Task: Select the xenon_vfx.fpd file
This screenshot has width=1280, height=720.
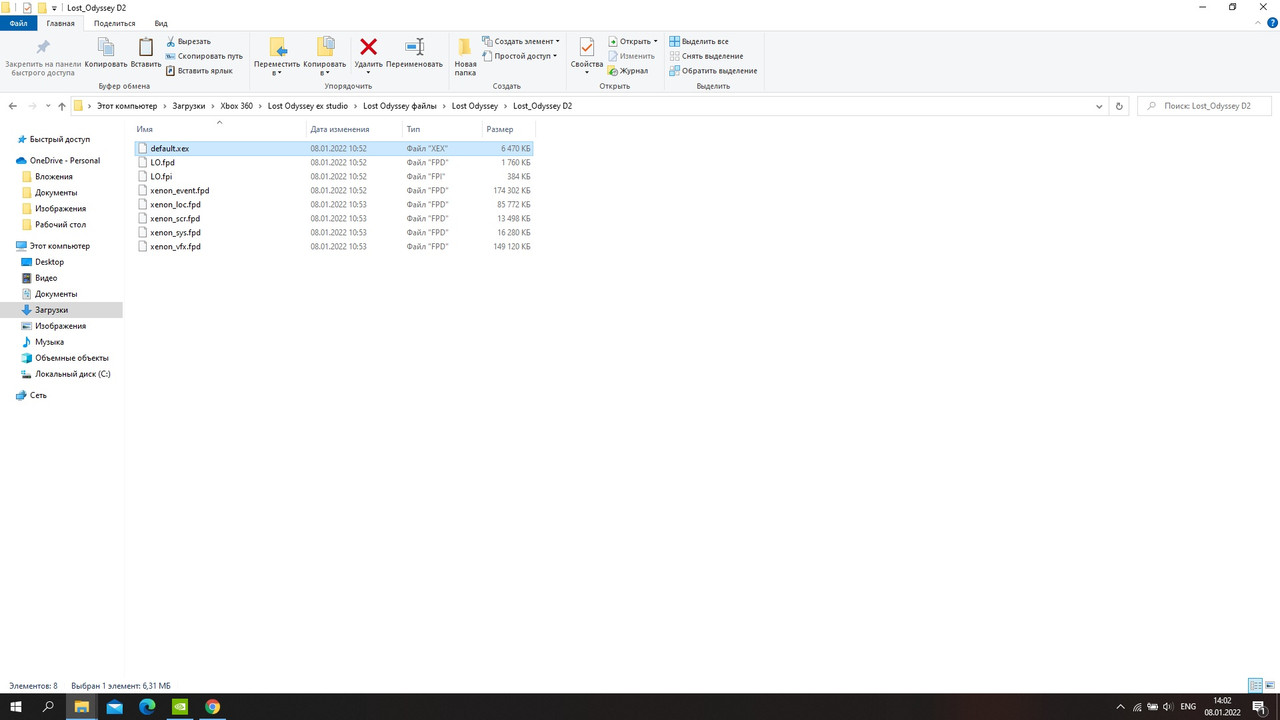Action: (334, 246)
